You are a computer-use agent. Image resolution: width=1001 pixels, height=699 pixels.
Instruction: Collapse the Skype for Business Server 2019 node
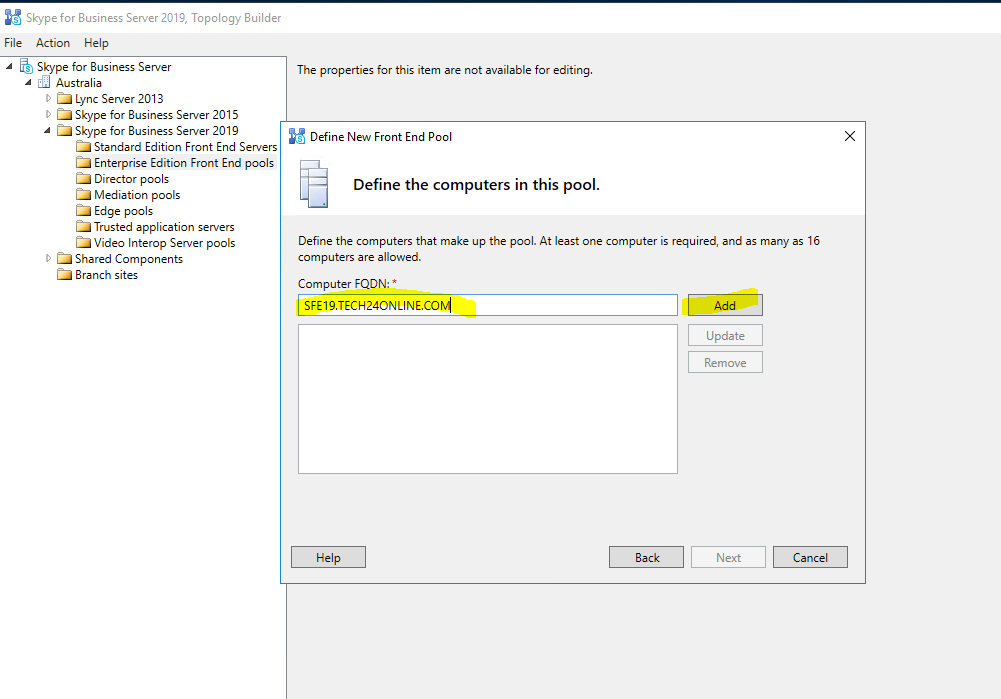click(x=48, y=131)
